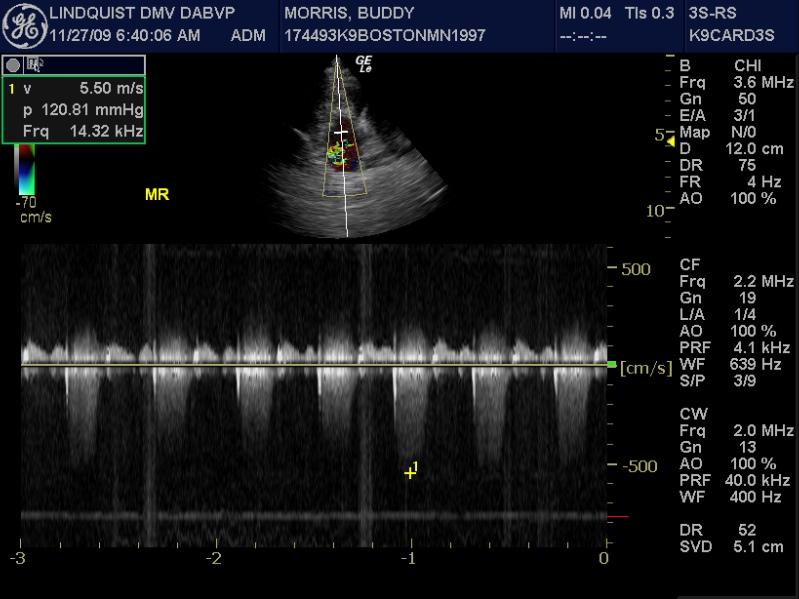The image size is (799, 599).
Task: Click the -2 second timeline marker
Action: tap(213, 558)
